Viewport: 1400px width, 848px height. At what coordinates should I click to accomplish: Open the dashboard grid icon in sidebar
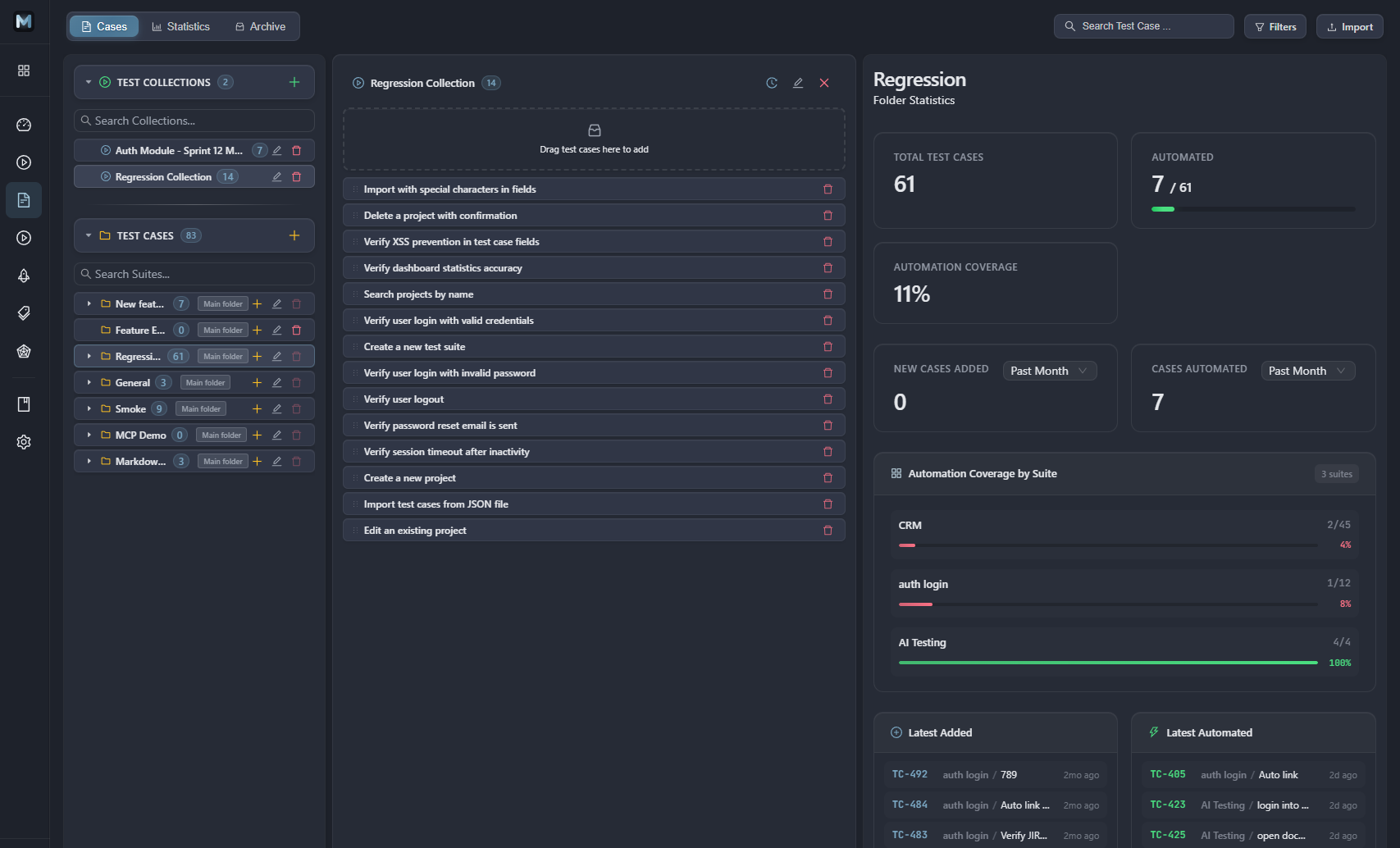pyautogui.click(x=24, y=71)
